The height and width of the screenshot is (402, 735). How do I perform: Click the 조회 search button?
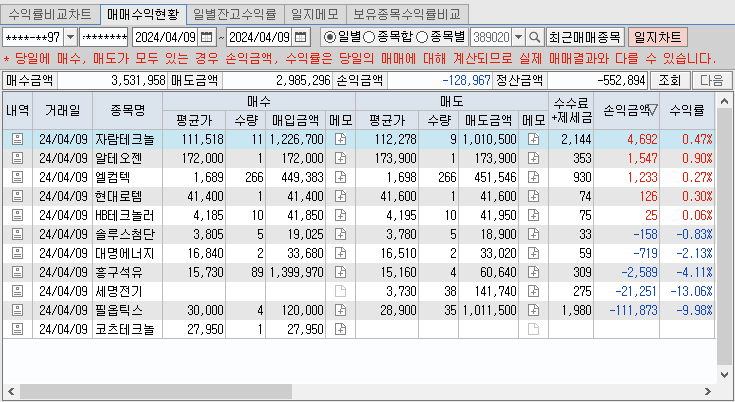[669, 81]
